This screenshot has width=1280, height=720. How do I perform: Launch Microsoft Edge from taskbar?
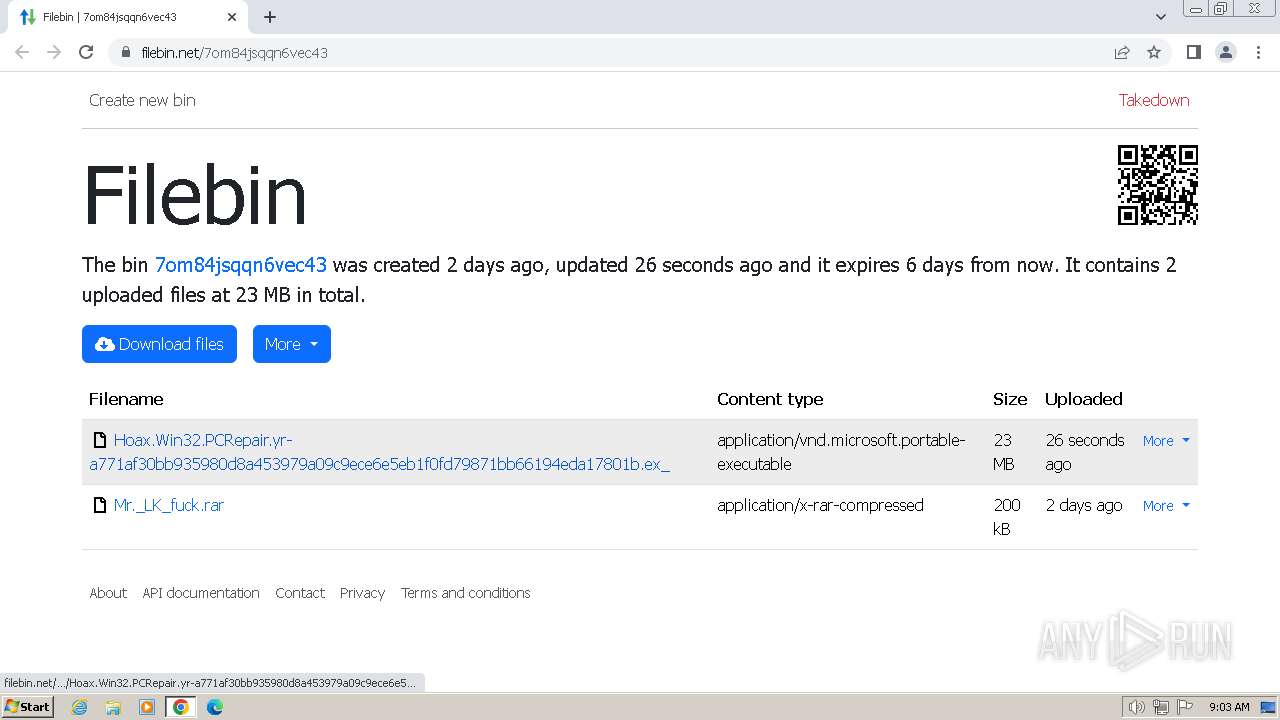click(x=214, y=707)
